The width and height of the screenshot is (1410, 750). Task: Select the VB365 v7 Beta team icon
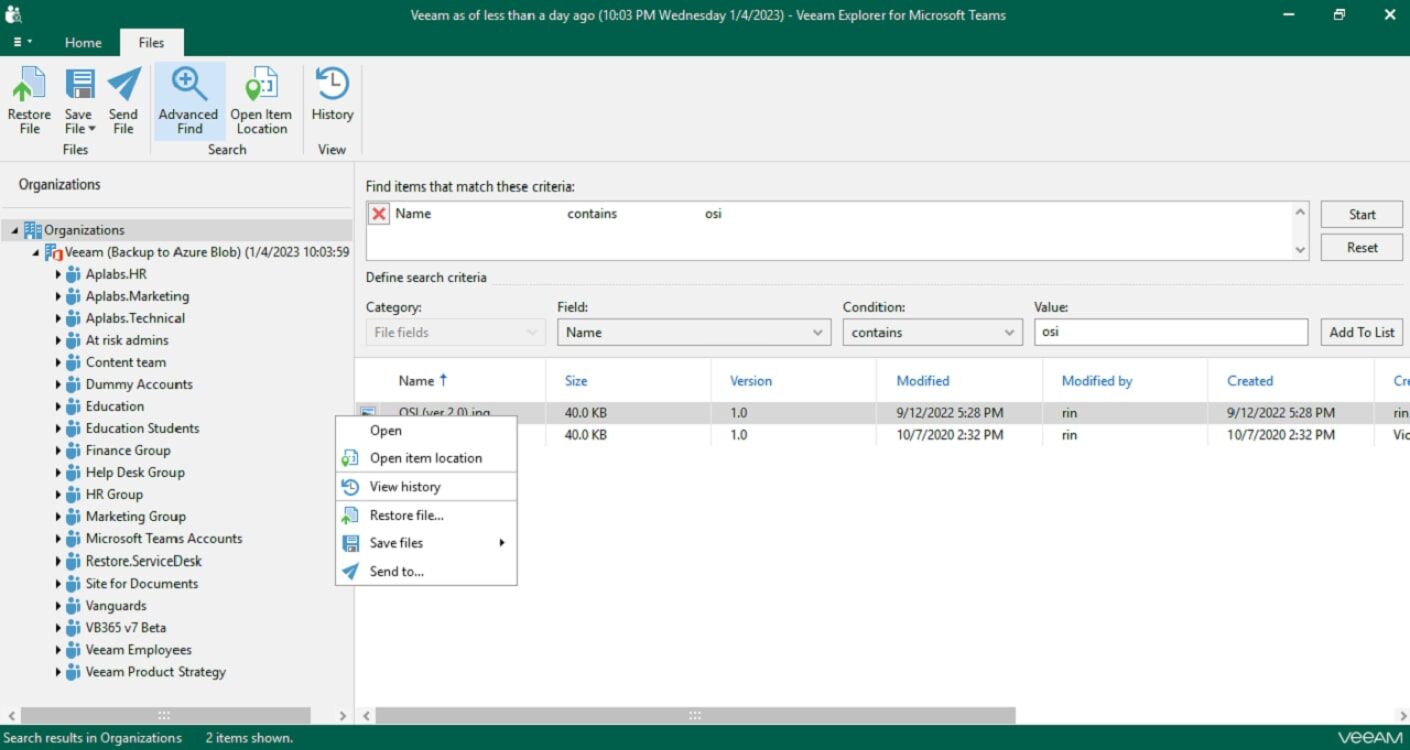point(73,627)
